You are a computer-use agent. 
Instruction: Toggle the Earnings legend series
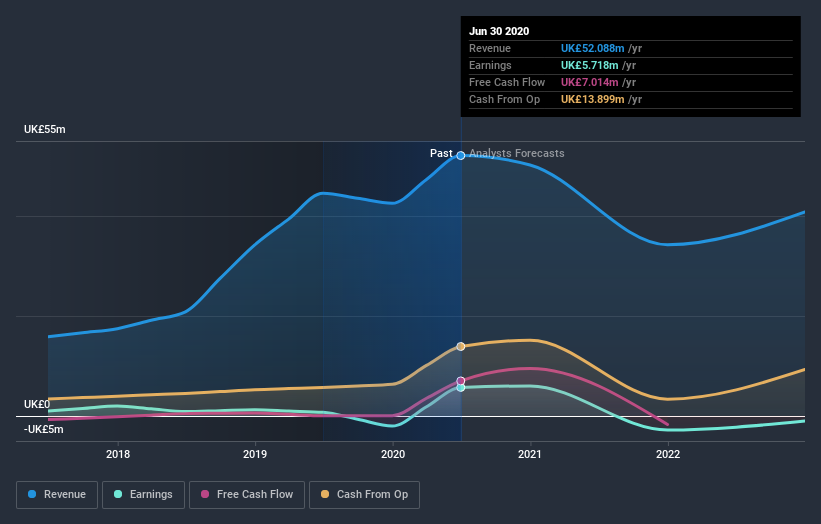pyautogui.click(x=143, y=495)
